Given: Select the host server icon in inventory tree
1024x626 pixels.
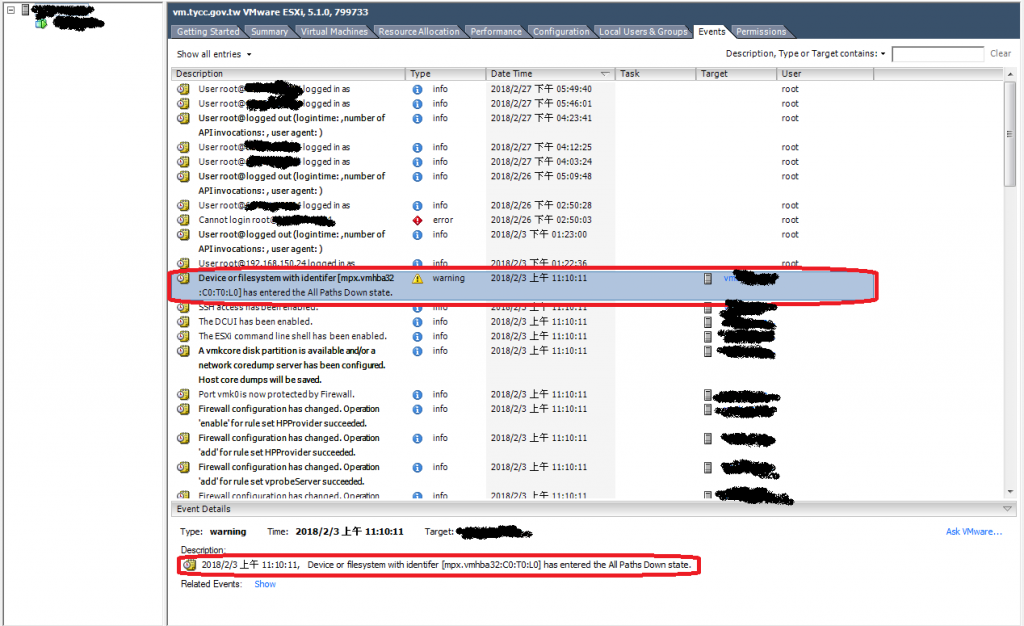Looking at the screenshot, I should click(x=25, y=9).
